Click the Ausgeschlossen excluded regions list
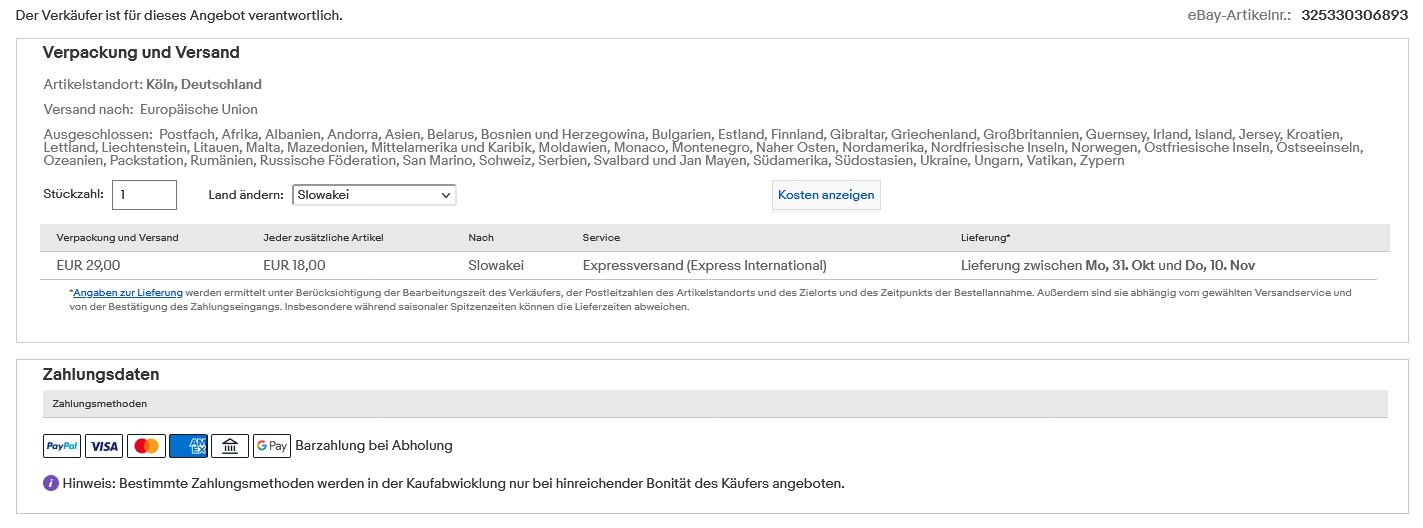The width and height of the screenshot is (1423, 528). 704,148
